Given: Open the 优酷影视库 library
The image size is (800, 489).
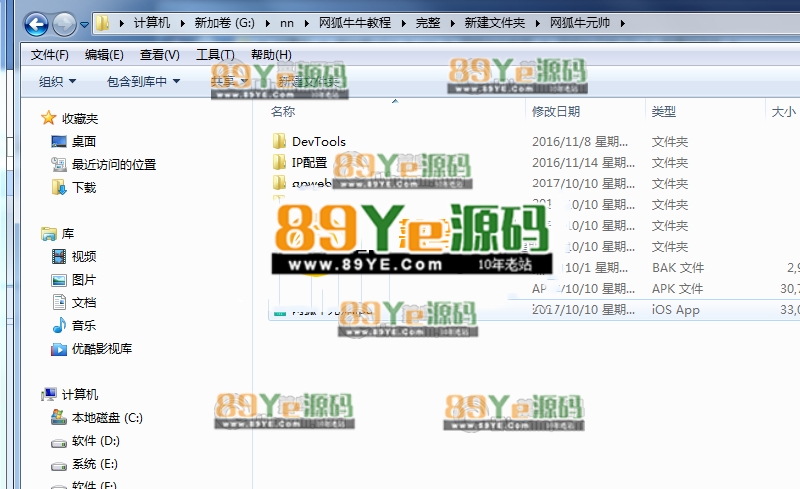Looking at the screenshot, I should coord(102,349).
